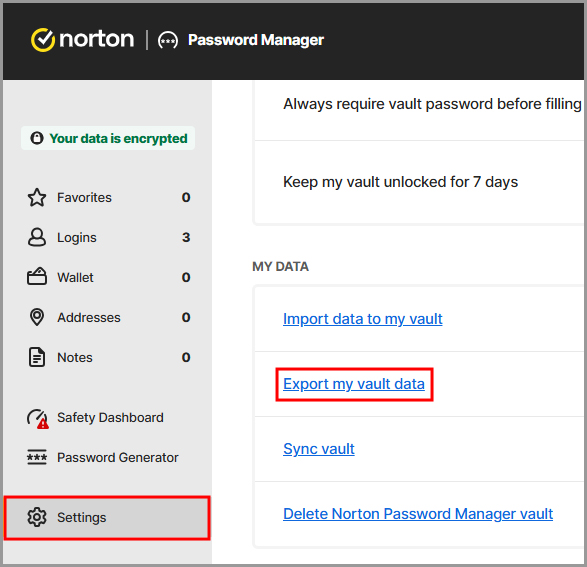Click the Wallet count '0'
This screenshot has width=587, height=567.
tap(186, 277)
